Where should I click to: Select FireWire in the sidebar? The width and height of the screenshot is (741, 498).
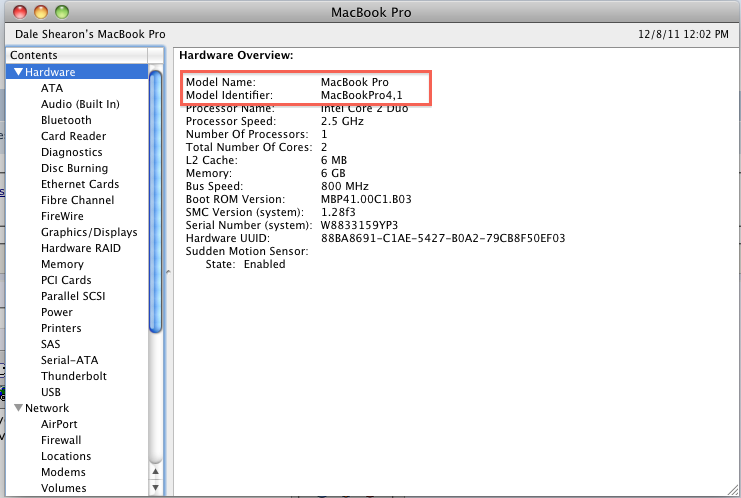coord(62,216)
